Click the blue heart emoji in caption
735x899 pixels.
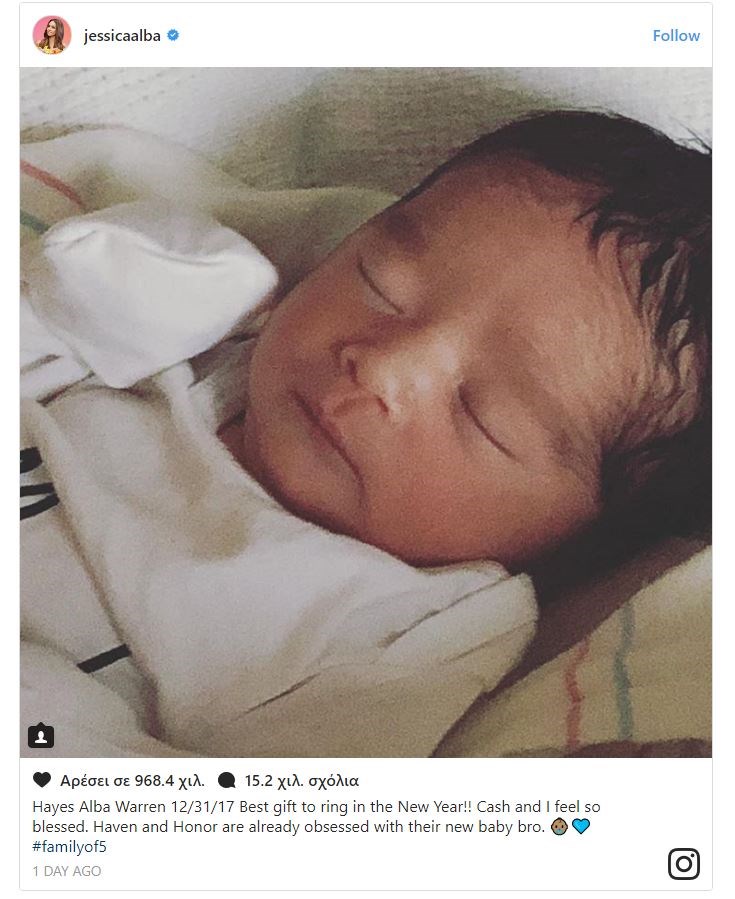[x=581, y=827]
